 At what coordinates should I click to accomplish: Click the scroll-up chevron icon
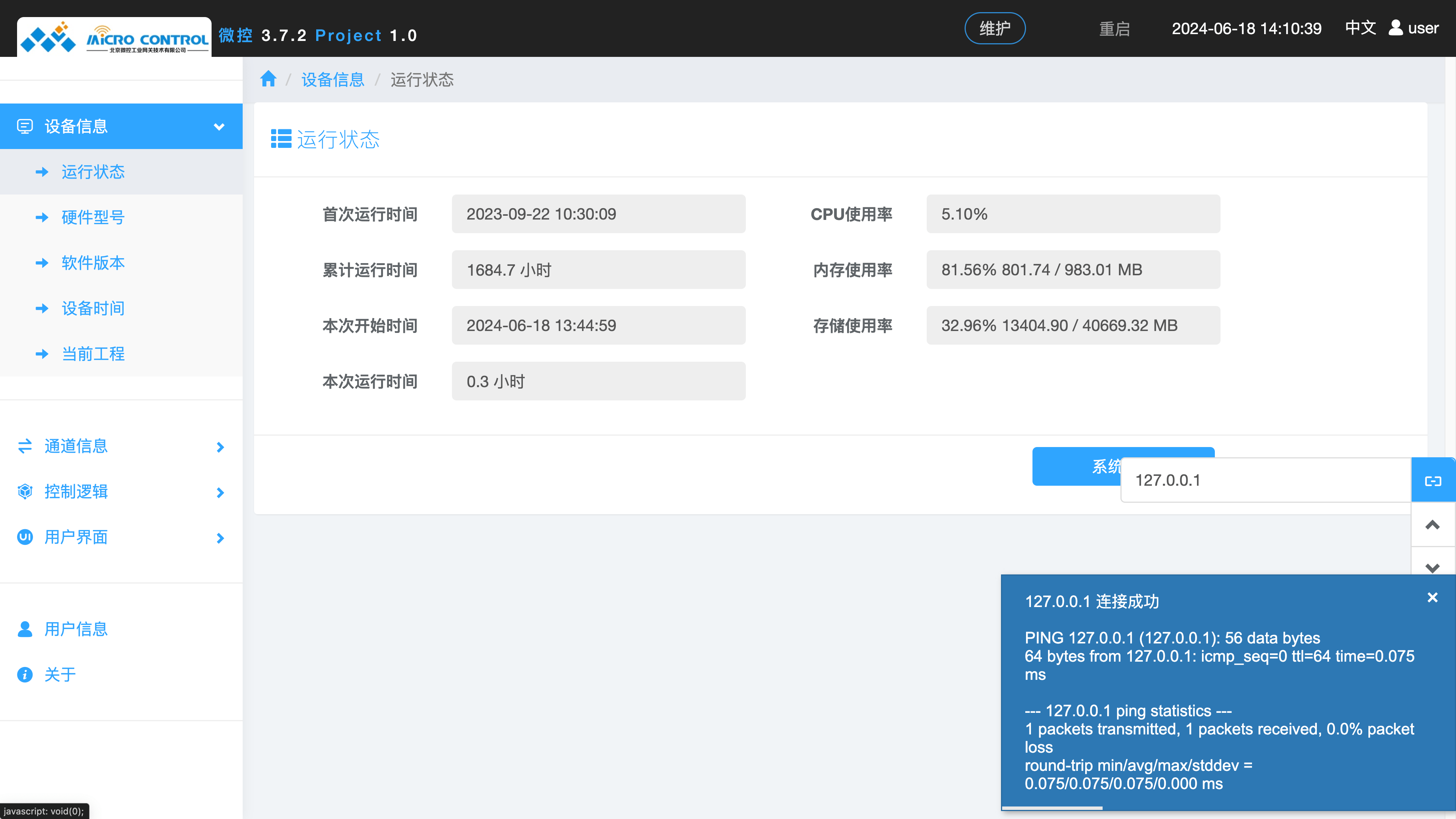[x=1433, y=525]
